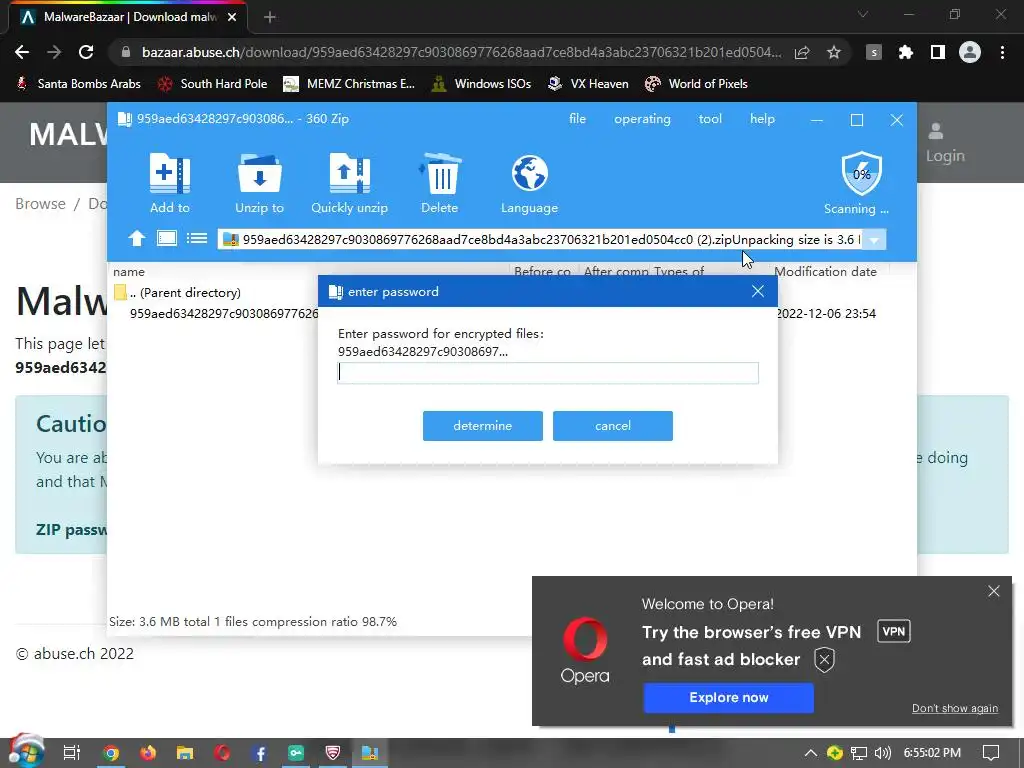Close the Welcome to Opera notification

tap(993, 591)
